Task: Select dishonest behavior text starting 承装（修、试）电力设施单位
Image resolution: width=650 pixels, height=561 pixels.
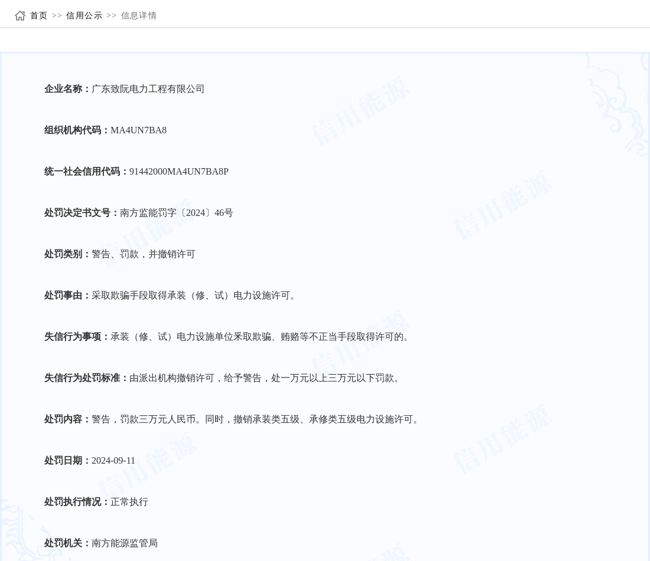Action: pyautogui.click(x=260, y=337)
